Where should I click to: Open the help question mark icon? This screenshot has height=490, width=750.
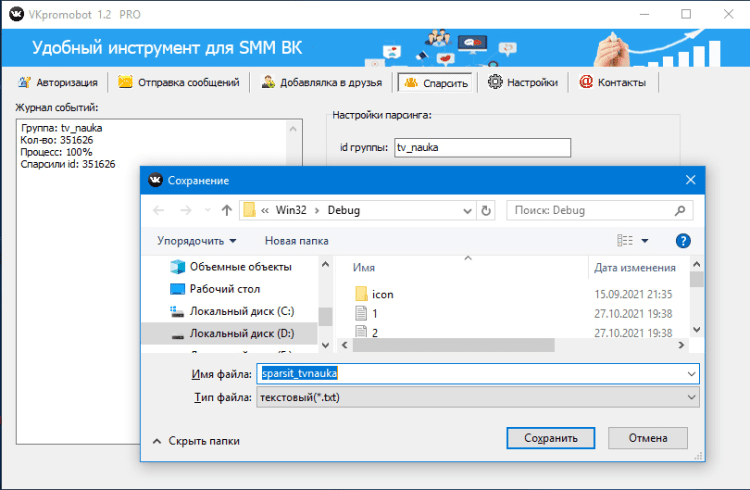683,241
